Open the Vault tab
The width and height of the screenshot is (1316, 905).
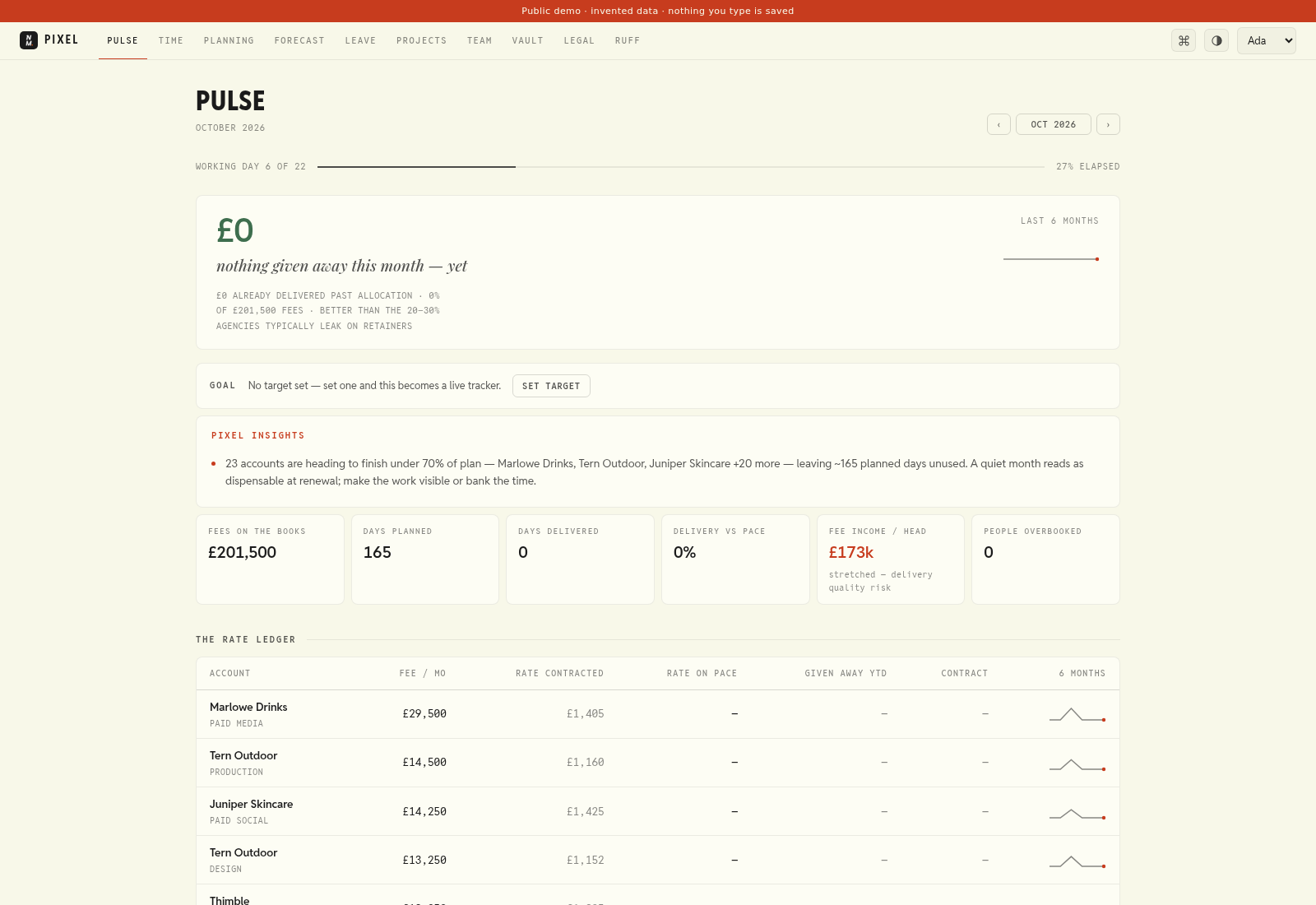(x=527, y=40)
